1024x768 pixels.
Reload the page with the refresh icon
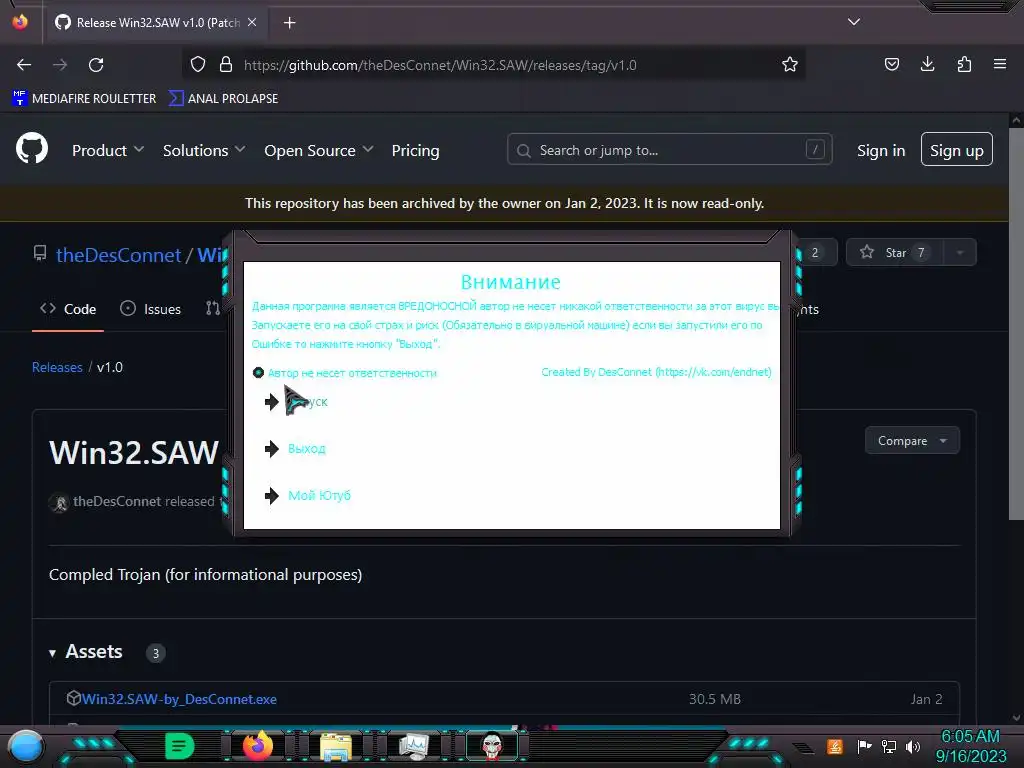[96, 65]
